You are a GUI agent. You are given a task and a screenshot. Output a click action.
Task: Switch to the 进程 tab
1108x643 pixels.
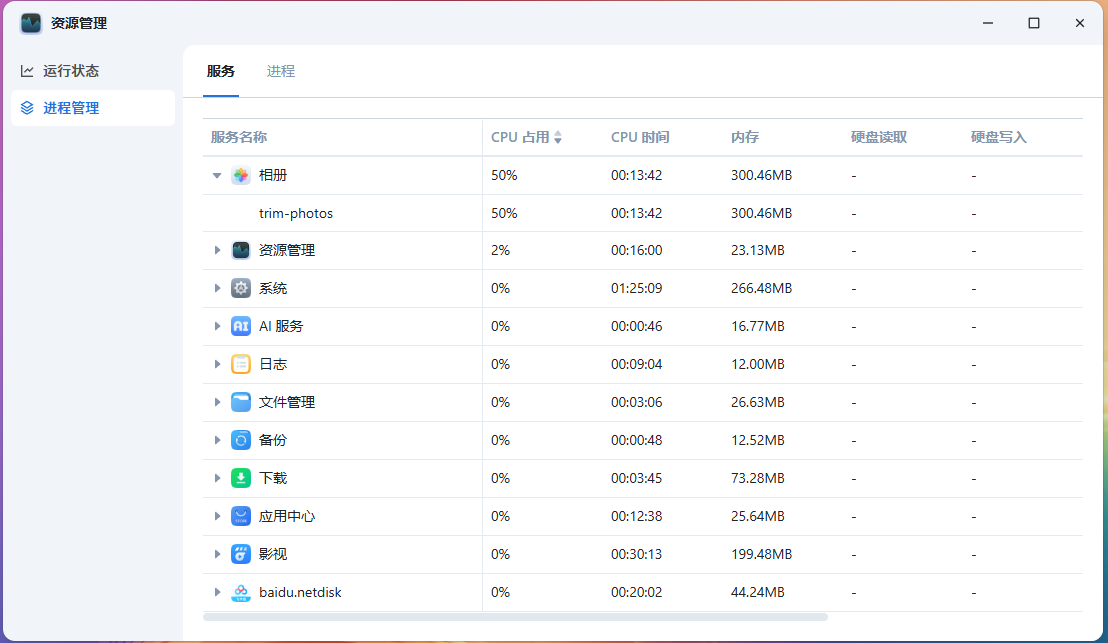click(281, 71)
